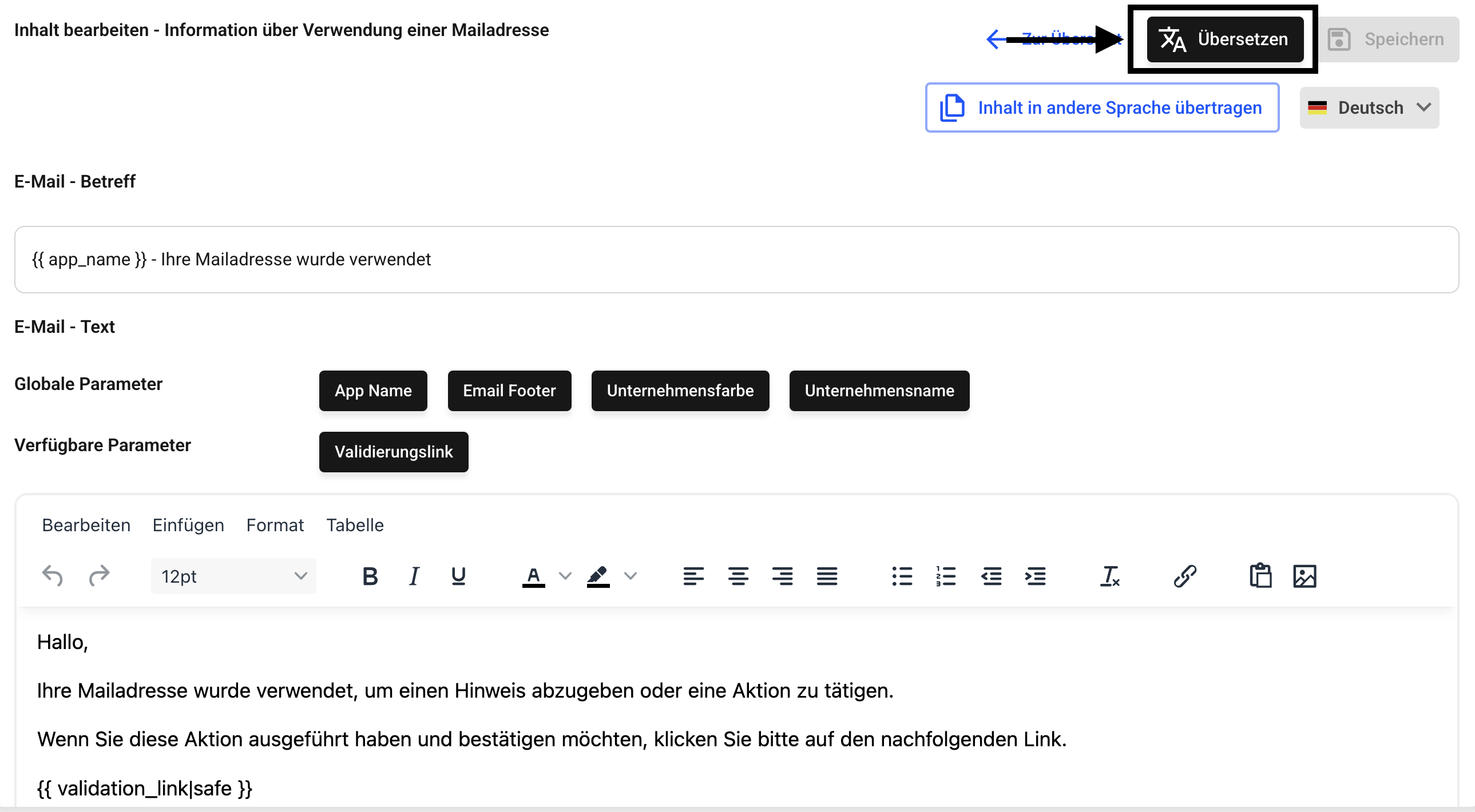This screenshot has height=812, width=1475.
Task: Open the Format menu
Action: 275,525
